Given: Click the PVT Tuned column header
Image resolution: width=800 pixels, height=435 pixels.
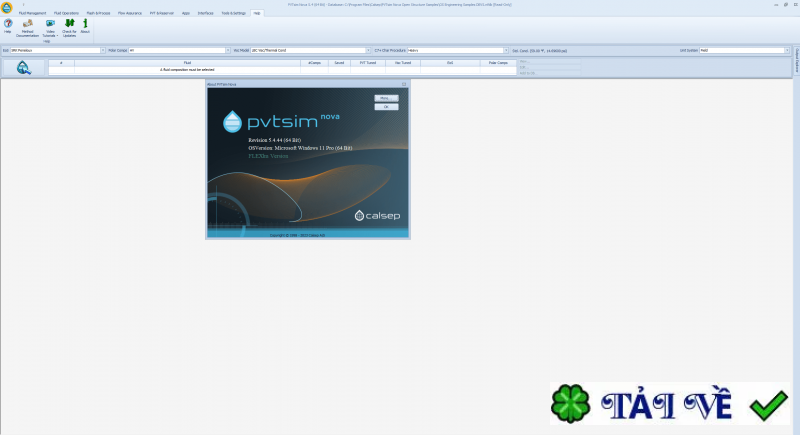Looking at the screenshot, I should pos(368,63).
